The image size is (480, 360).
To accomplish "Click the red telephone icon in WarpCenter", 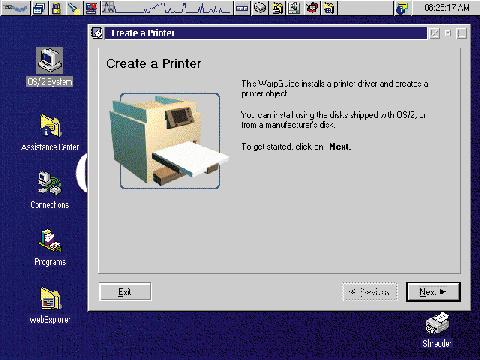I will click(312, 8).
